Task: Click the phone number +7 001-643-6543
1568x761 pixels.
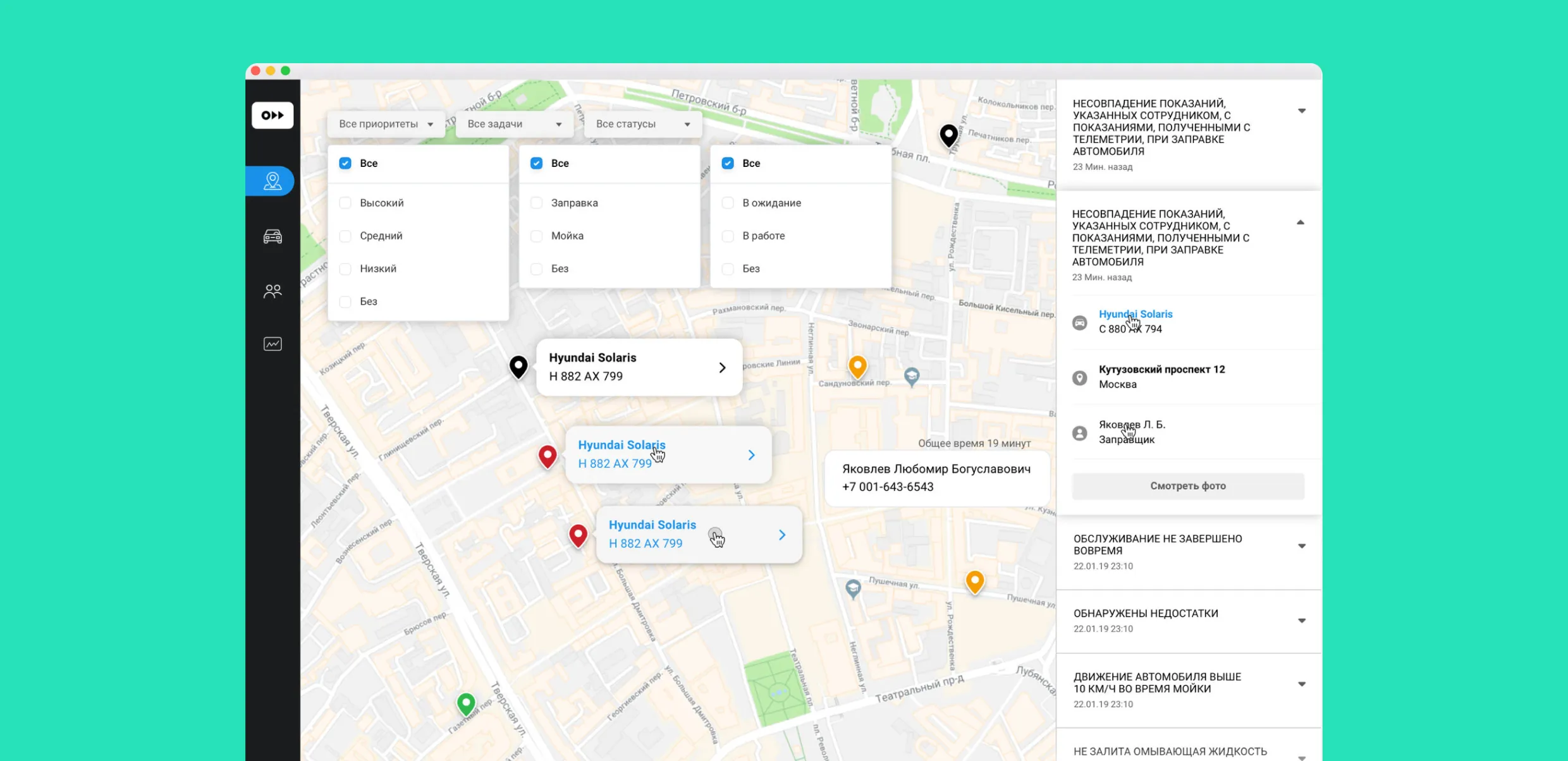Action: point(887,487)
